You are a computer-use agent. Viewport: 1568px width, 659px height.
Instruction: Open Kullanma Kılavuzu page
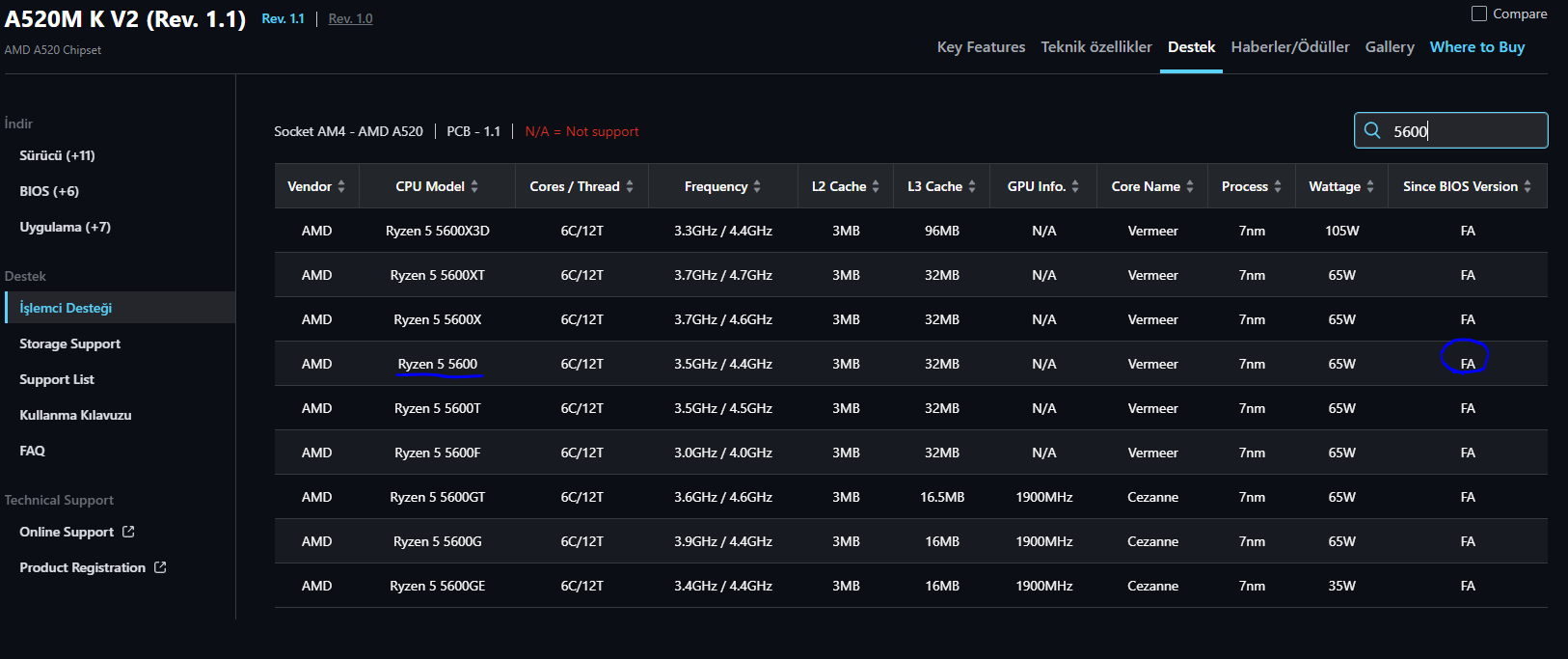coord(75,415)
